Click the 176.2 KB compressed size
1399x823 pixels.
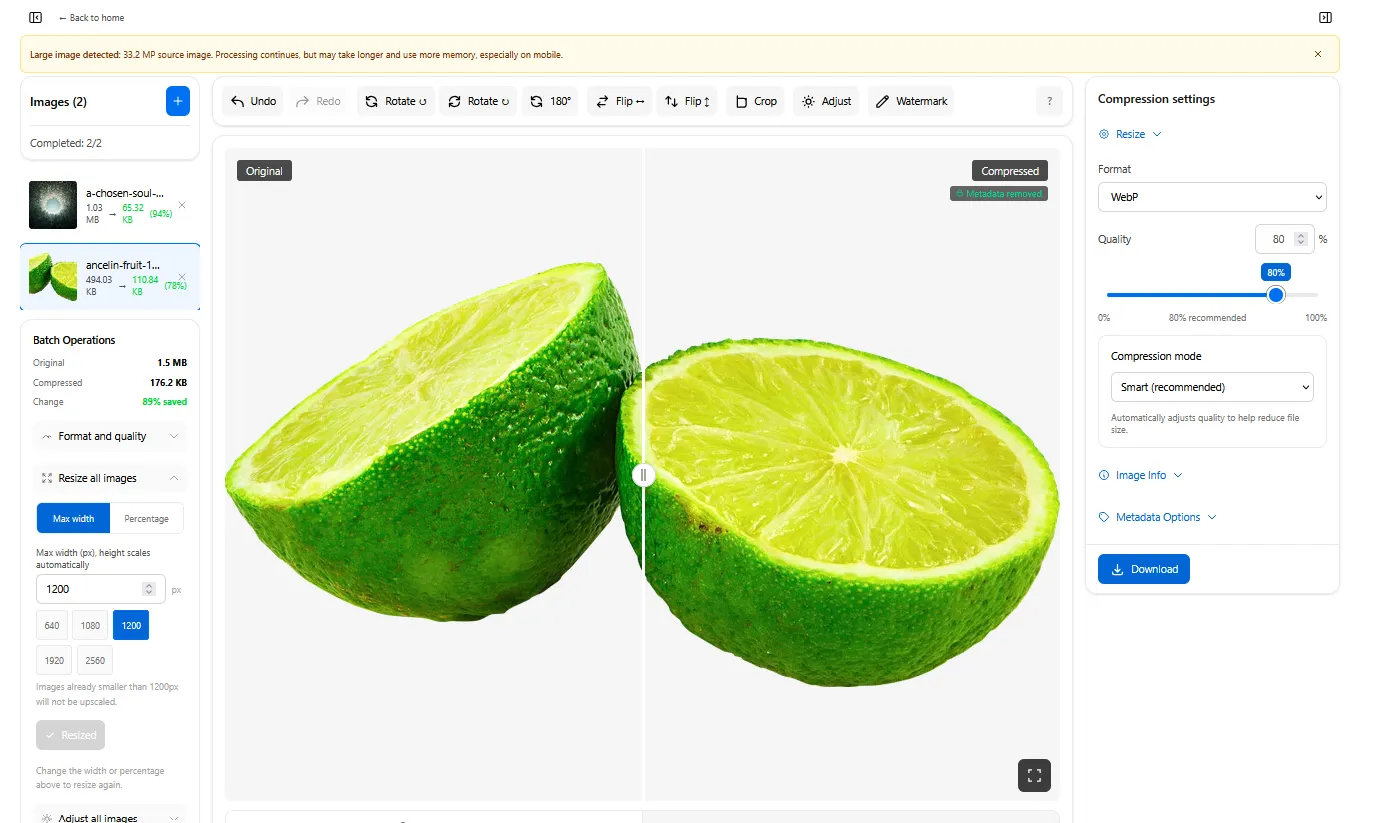point(169,383)
